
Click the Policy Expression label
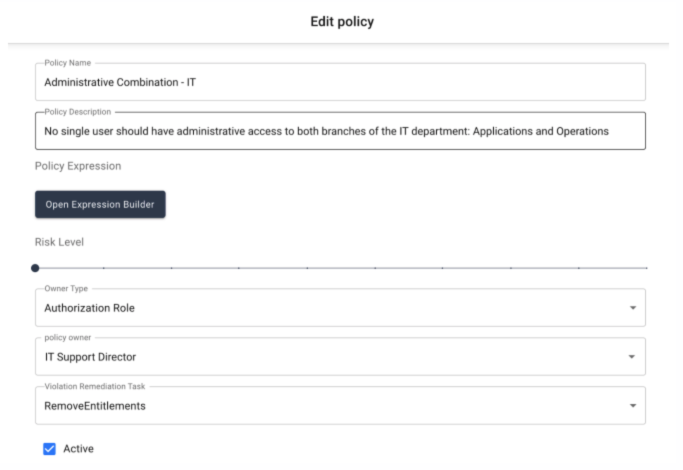(78, 166)
